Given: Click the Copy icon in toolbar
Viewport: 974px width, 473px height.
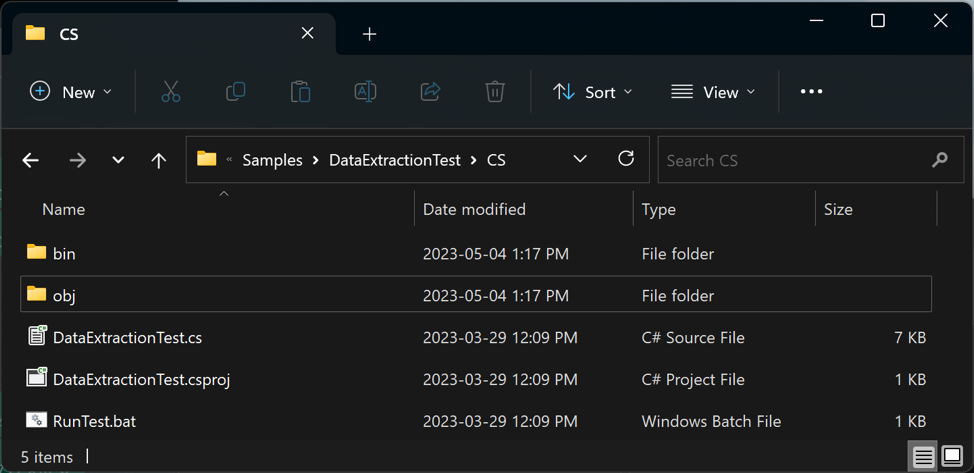Looking at the screenshot, I should click(236, 92).
